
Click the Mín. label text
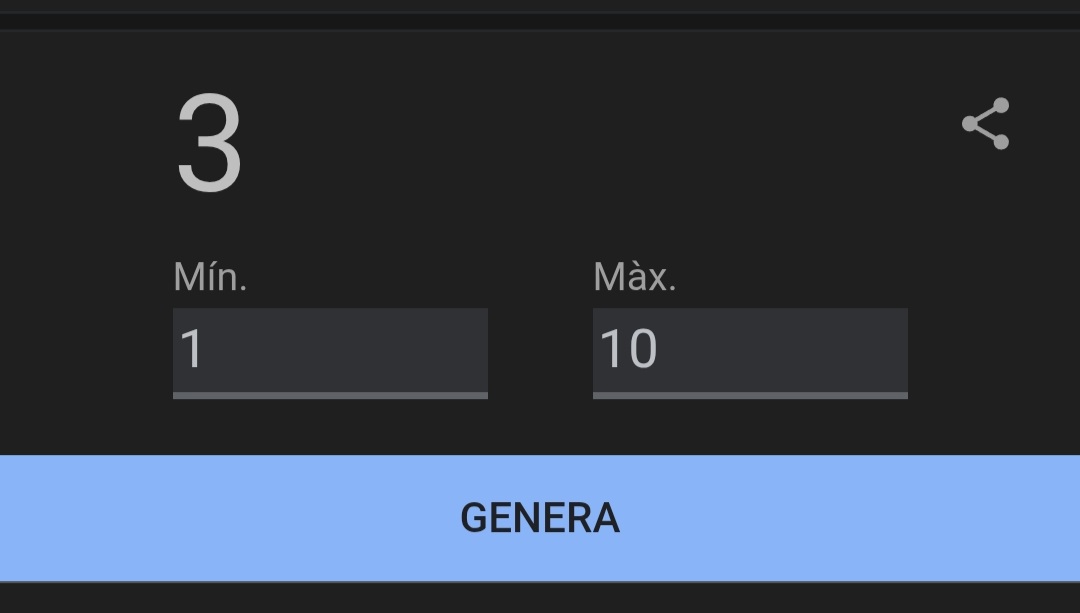pyautogui.click(x=210, y=277)
